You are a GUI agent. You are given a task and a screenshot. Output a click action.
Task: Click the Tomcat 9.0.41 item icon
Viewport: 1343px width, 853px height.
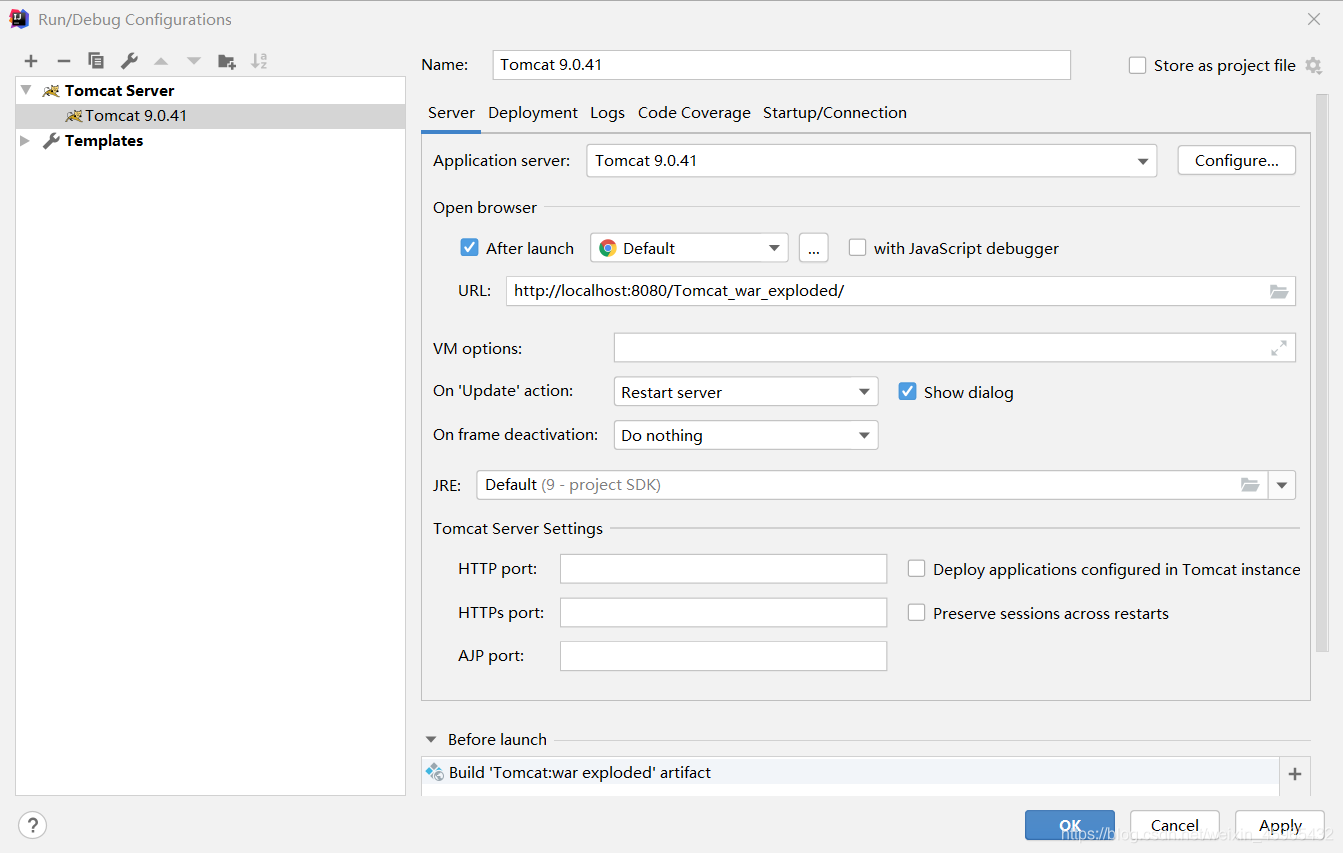[x=74, y=116]
